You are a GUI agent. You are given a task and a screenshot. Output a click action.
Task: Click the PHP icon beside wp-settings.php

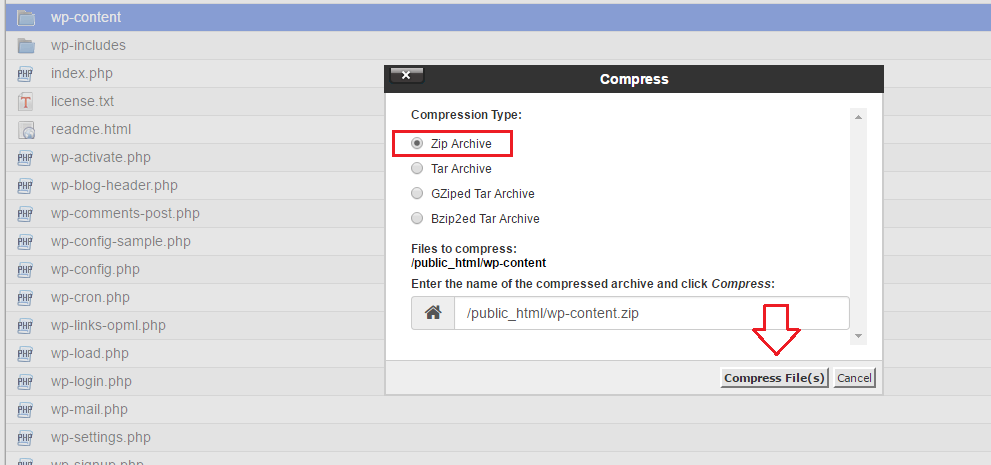pyautogui.click(x=25, y=438)
